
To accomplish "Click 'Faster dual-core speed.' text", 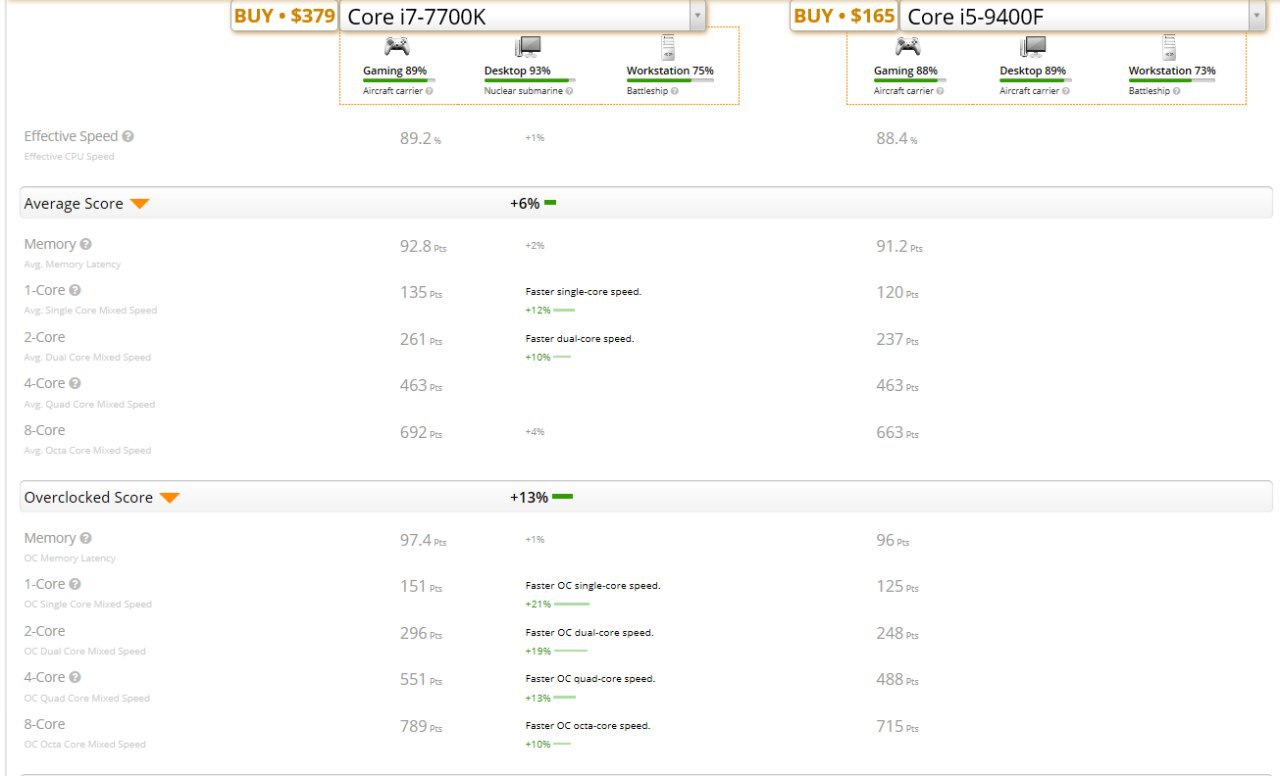I will click(580, 338).
